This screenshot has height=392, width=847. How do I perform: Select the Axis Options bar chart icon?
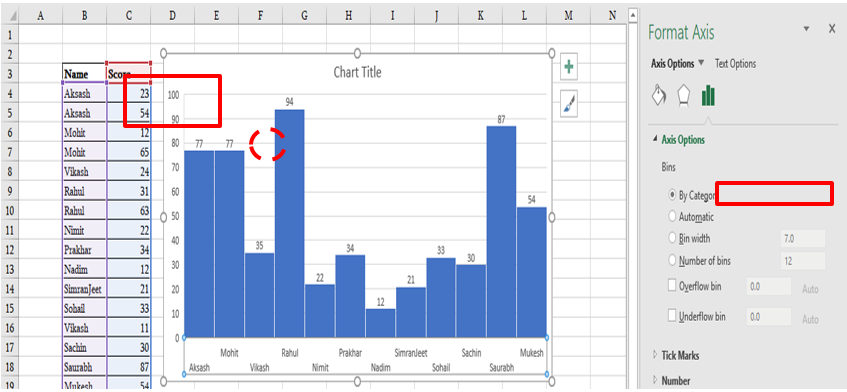(x=708, y=96)
